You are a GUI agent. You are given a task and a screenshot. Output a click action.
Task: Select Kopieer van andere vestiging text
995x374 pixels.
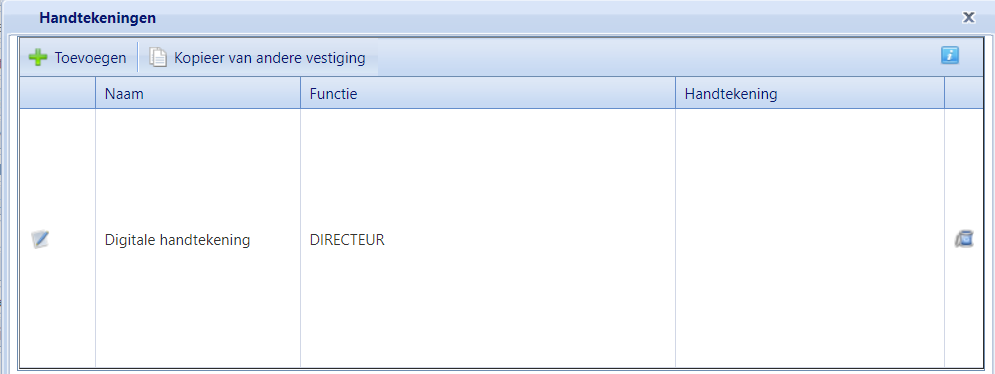270,58
